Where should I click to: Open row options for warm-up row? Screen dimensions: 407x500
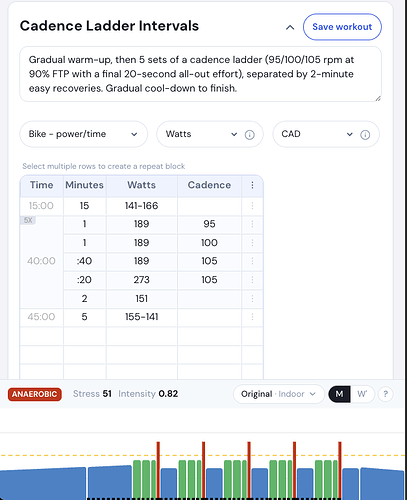pos(252,206)
